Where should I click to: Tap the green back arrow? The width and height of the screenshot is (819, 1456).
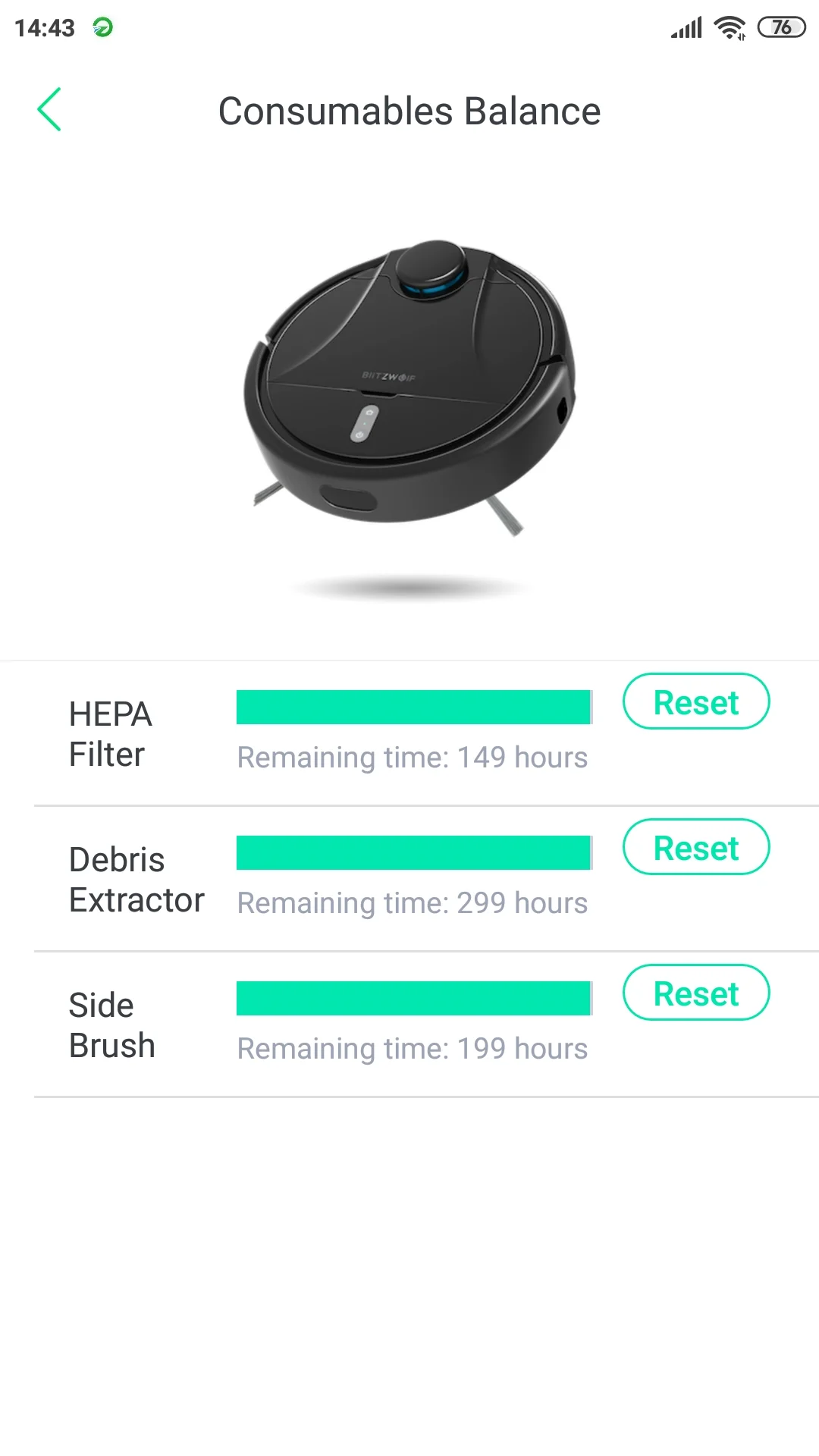[x=49, y=110]
